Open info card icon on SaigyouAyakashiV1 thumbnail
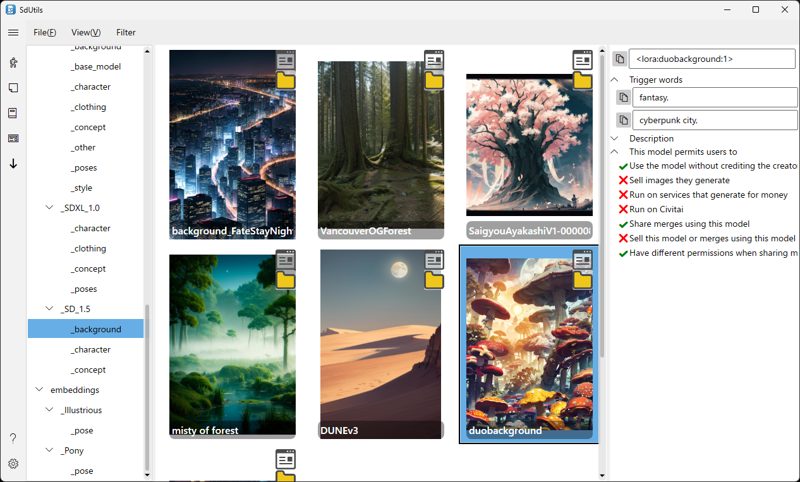 pos(582,60)
